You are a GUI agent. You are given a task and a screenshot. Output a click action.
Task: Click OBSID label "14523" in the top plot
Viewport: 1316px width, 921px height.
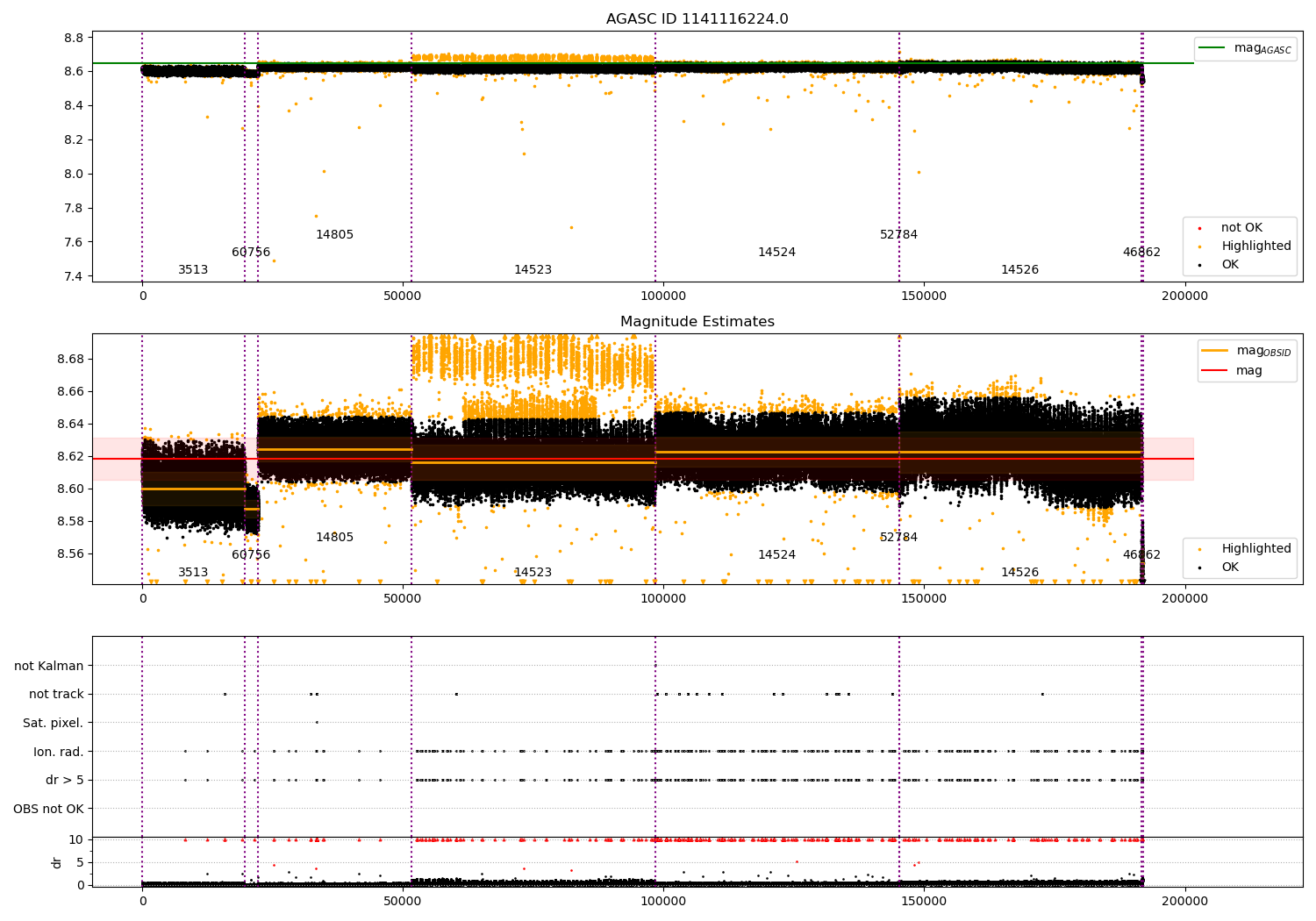tap(533, 270)
